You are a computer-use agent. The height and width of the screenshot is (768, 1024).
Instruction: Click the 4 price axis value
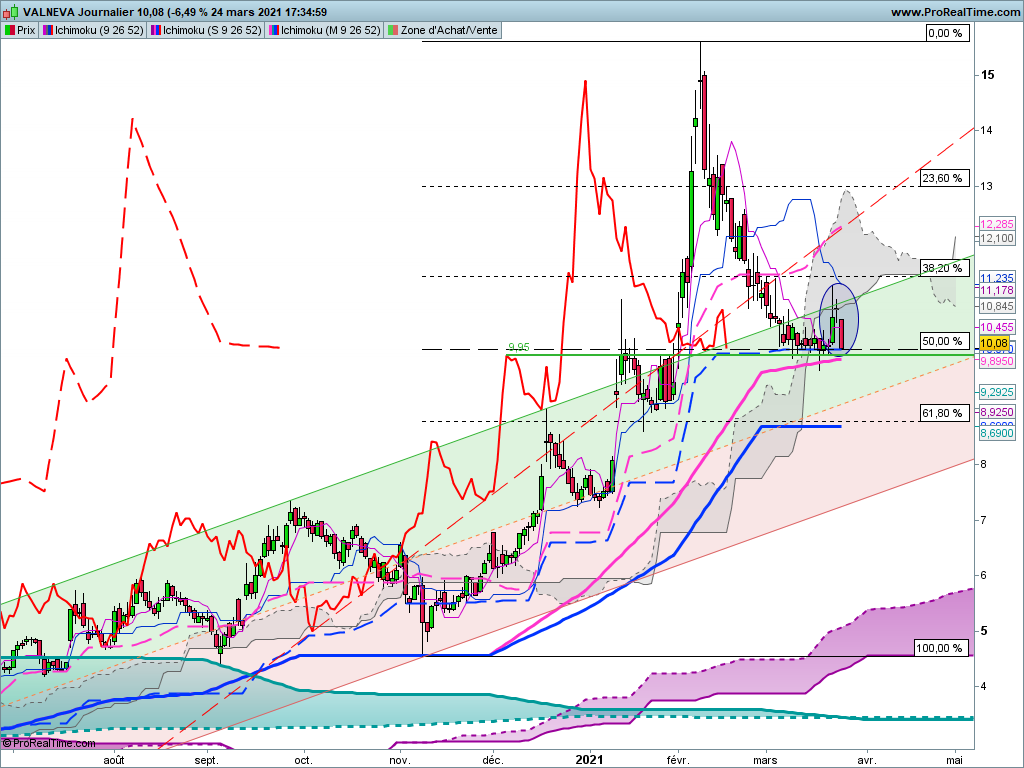(983, 686)
